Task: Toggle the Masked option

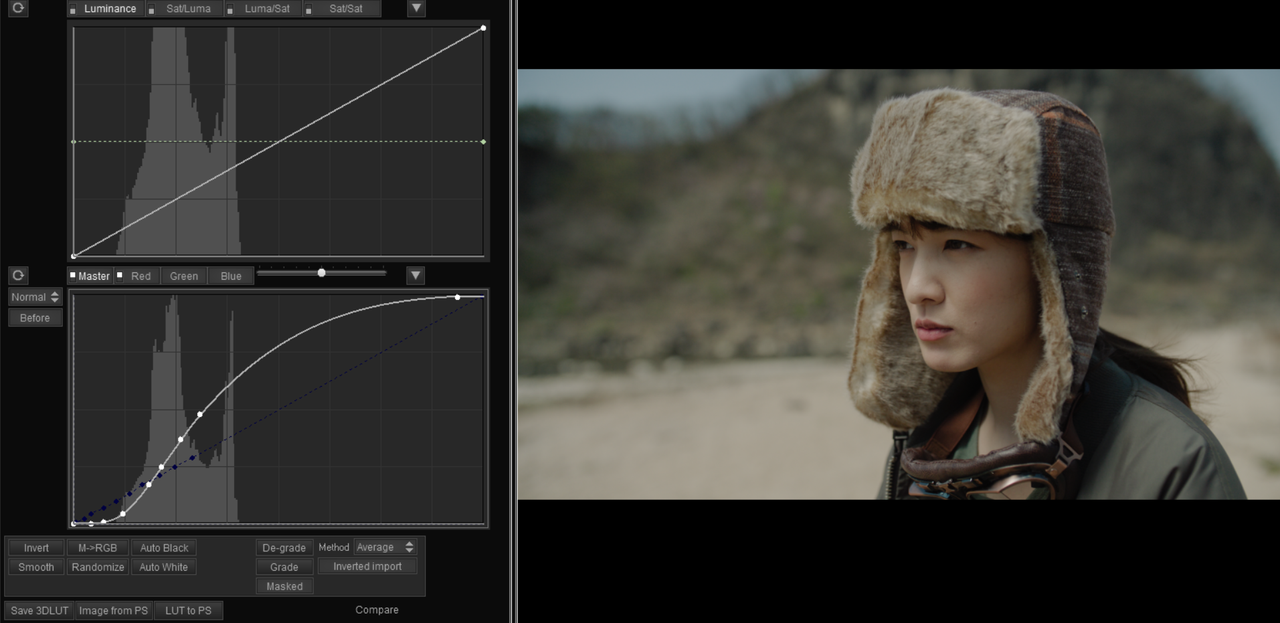Action: pos(284,587)
